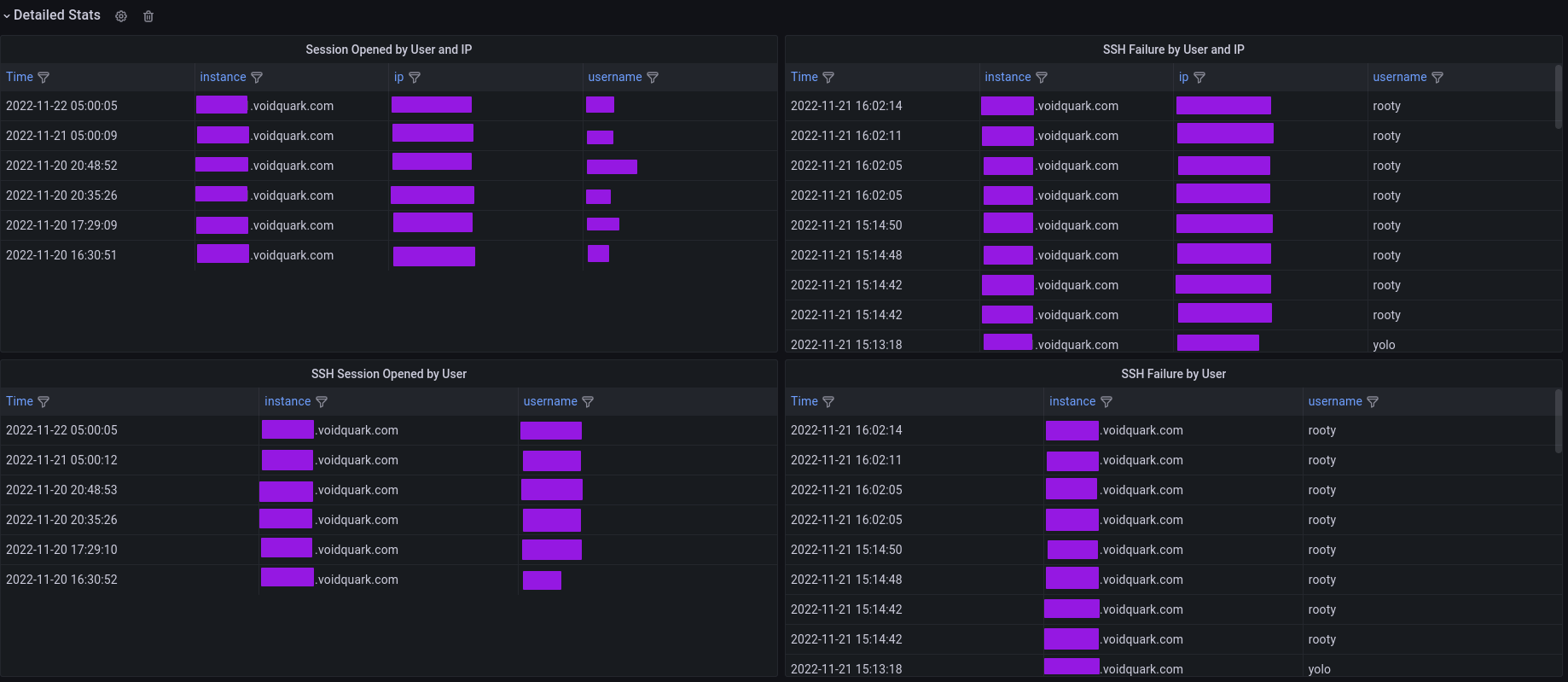Collapse the Detailed Stats row

(7, 16)
